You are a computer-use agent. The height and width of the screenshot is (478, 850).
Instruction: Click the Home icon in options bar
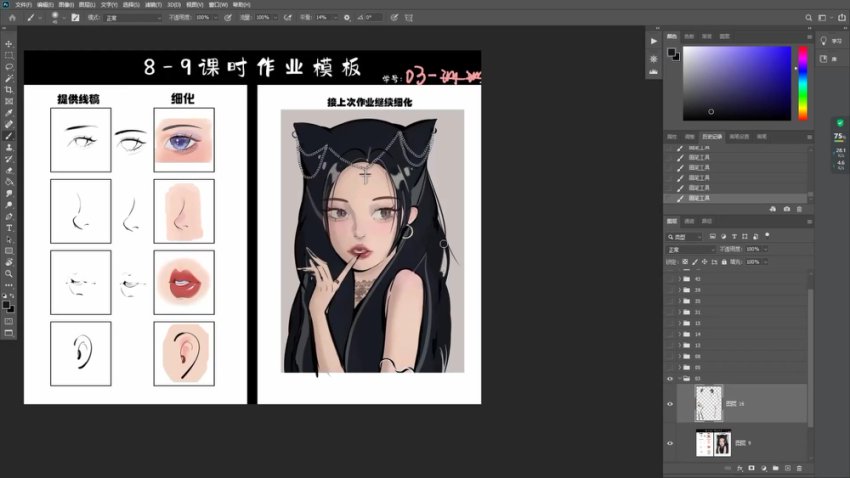pyautogui.click(x=12, y=18)
